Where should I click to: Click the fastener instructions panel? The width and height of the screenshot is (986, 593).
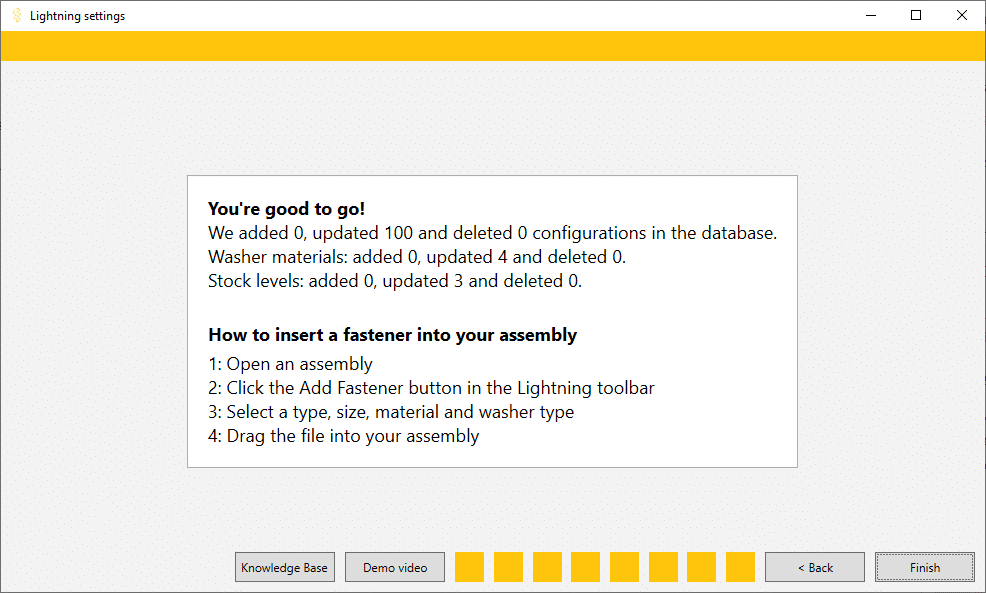coord(492,320)
